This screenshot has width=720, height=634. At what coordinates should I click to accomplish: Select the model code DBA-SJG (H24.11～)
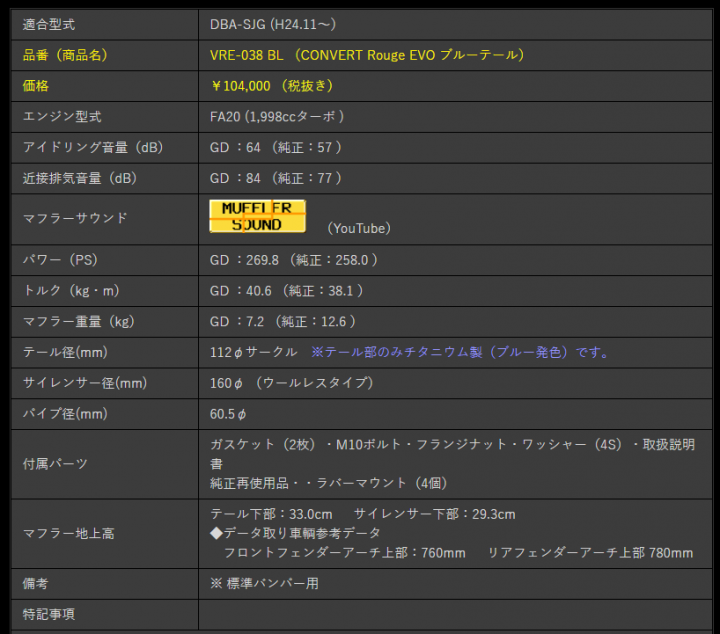(x=273, y=24)
